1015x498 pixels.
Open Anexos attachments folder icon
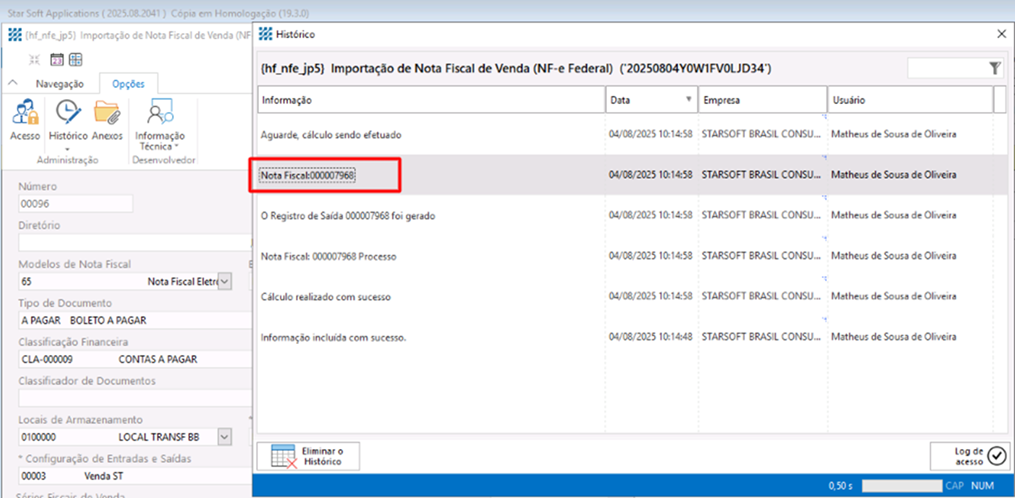point(106,113)
